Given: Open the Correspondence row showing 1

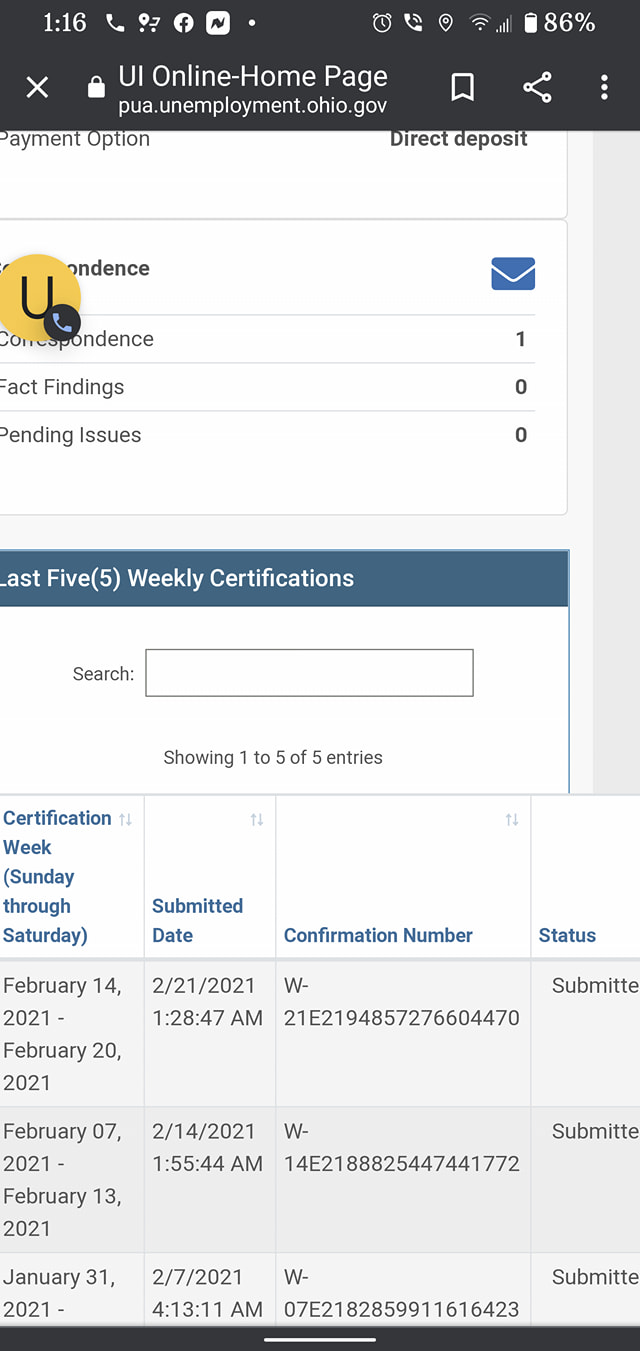Looking at the screenshot, I should (x=267, y=339).
